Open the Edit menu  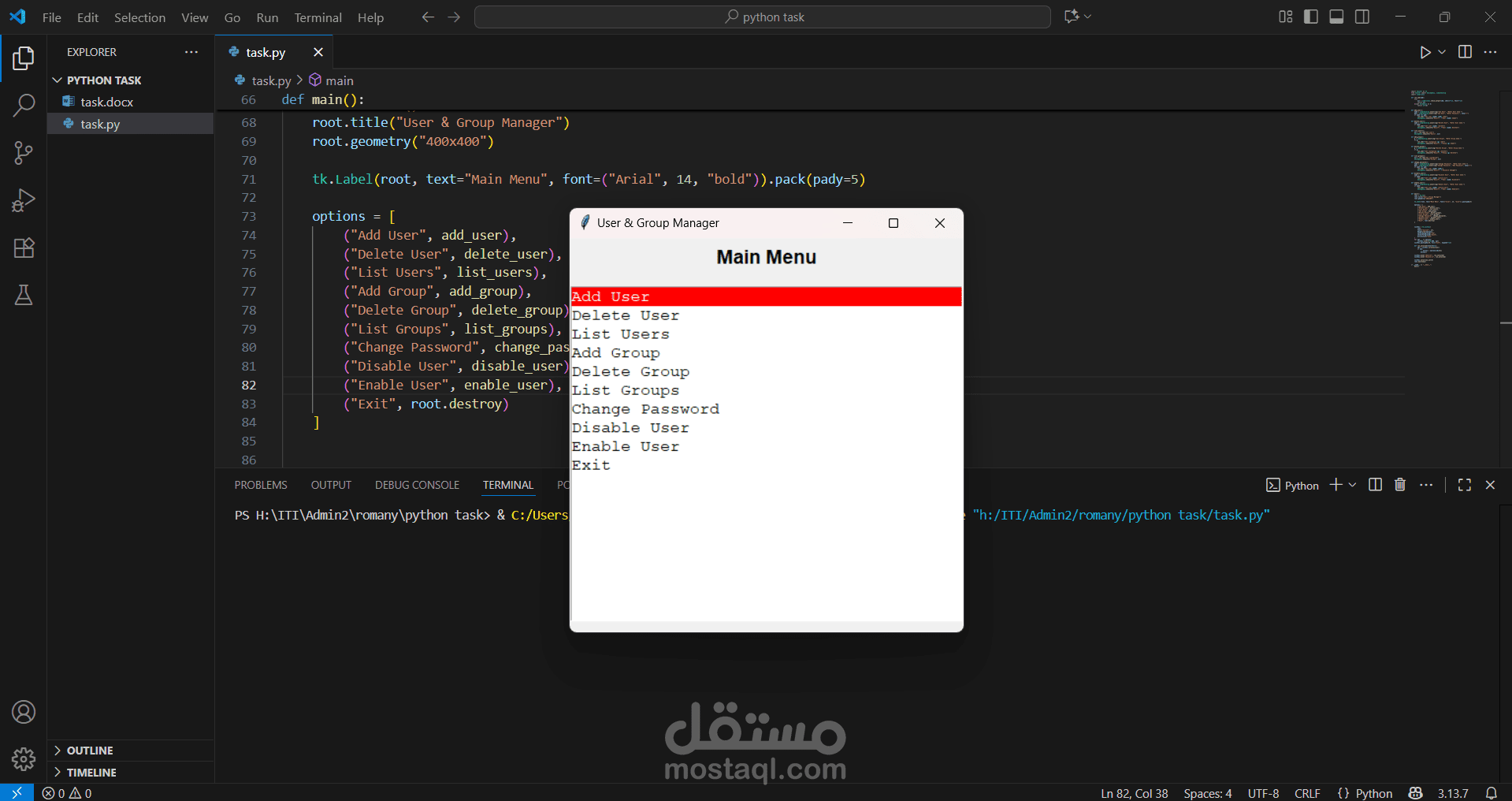pos(87,17)
